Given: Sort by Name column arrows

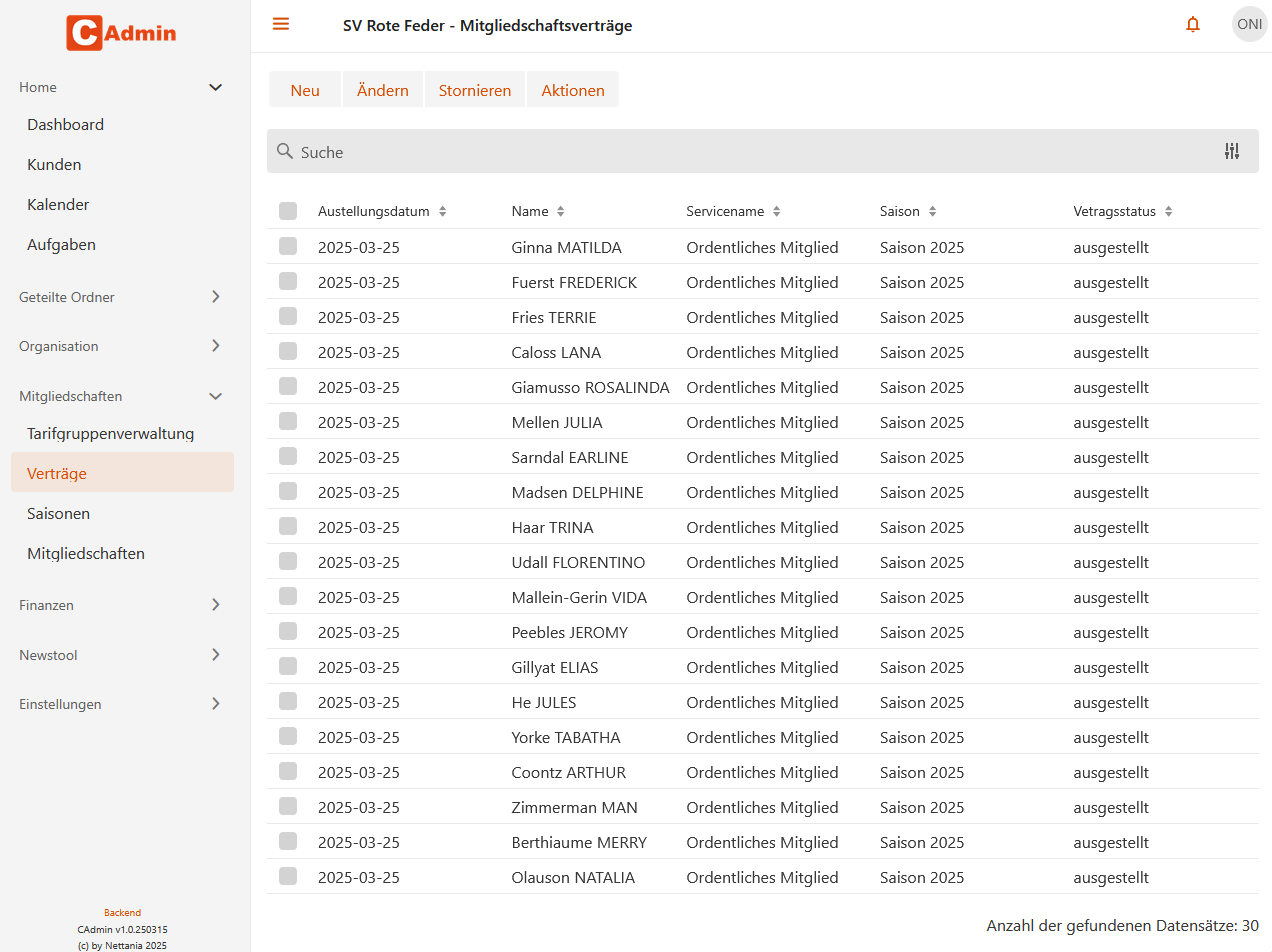Looking at the screenshot, I should coord(561,212).
